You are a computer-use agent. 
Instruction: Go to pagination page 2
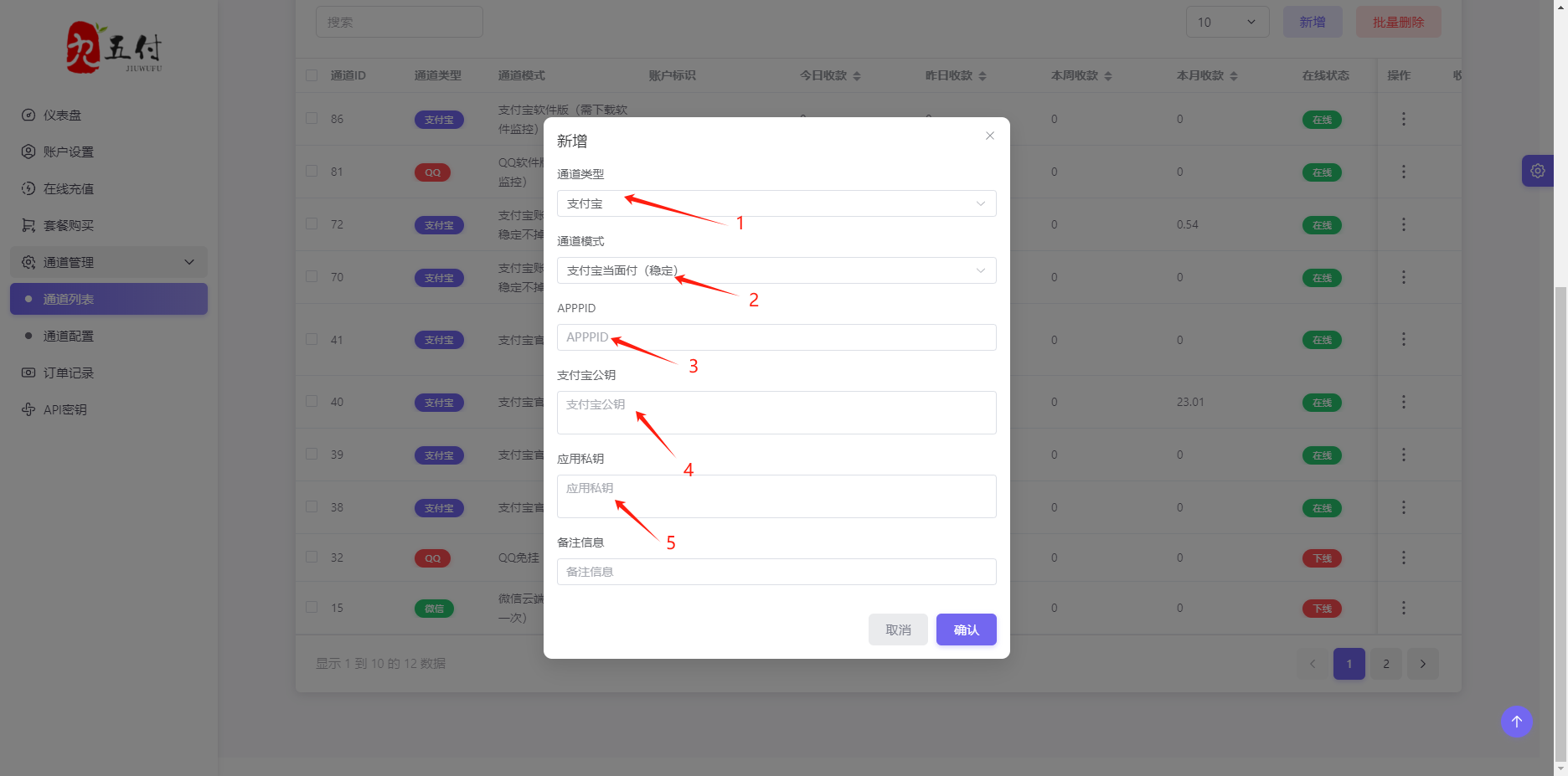(1386, 664)
